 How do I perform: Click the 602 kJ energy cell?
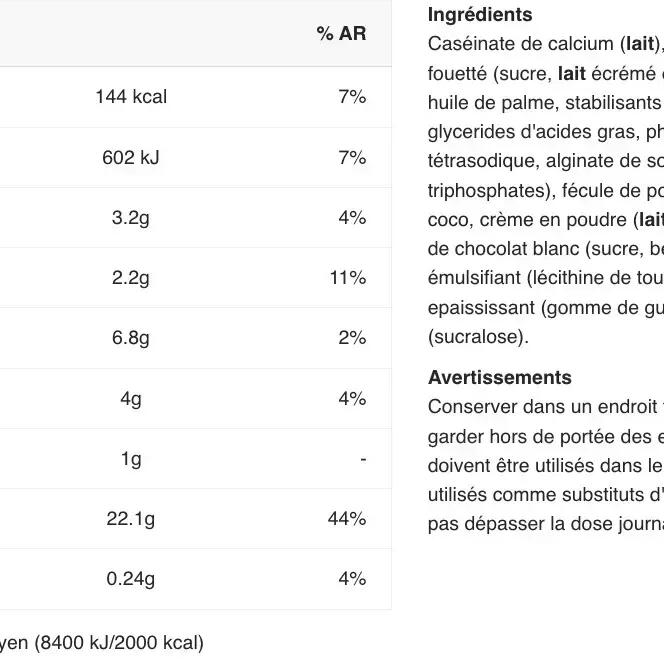pyautogui.click(x=131, y=158)
